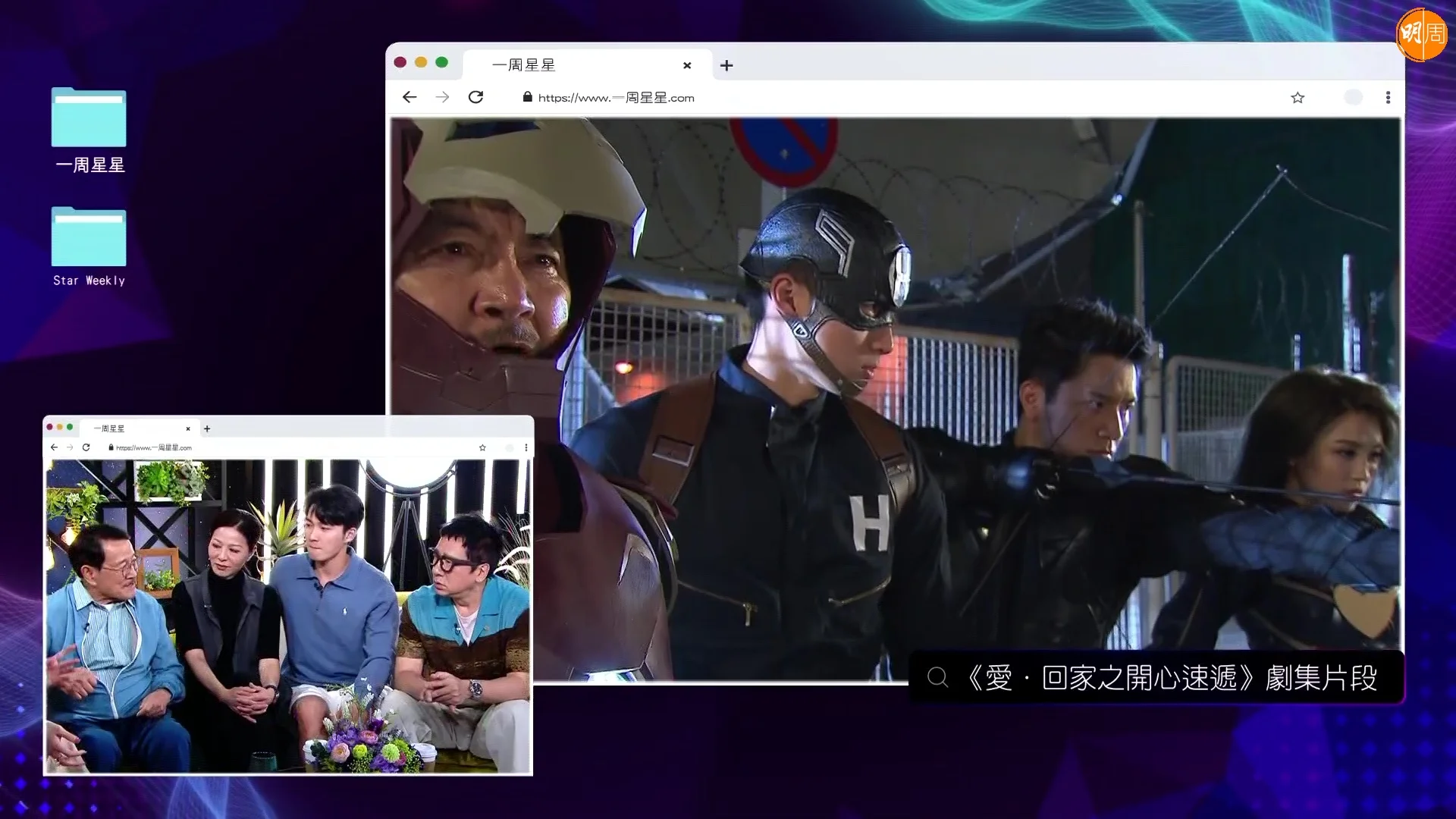The height and width of the screenshot is (819, 1456).
Task: Click the 《愛·回家之開心速遞》劇集片段 caption text
Action: click(x=1170, y=677)
